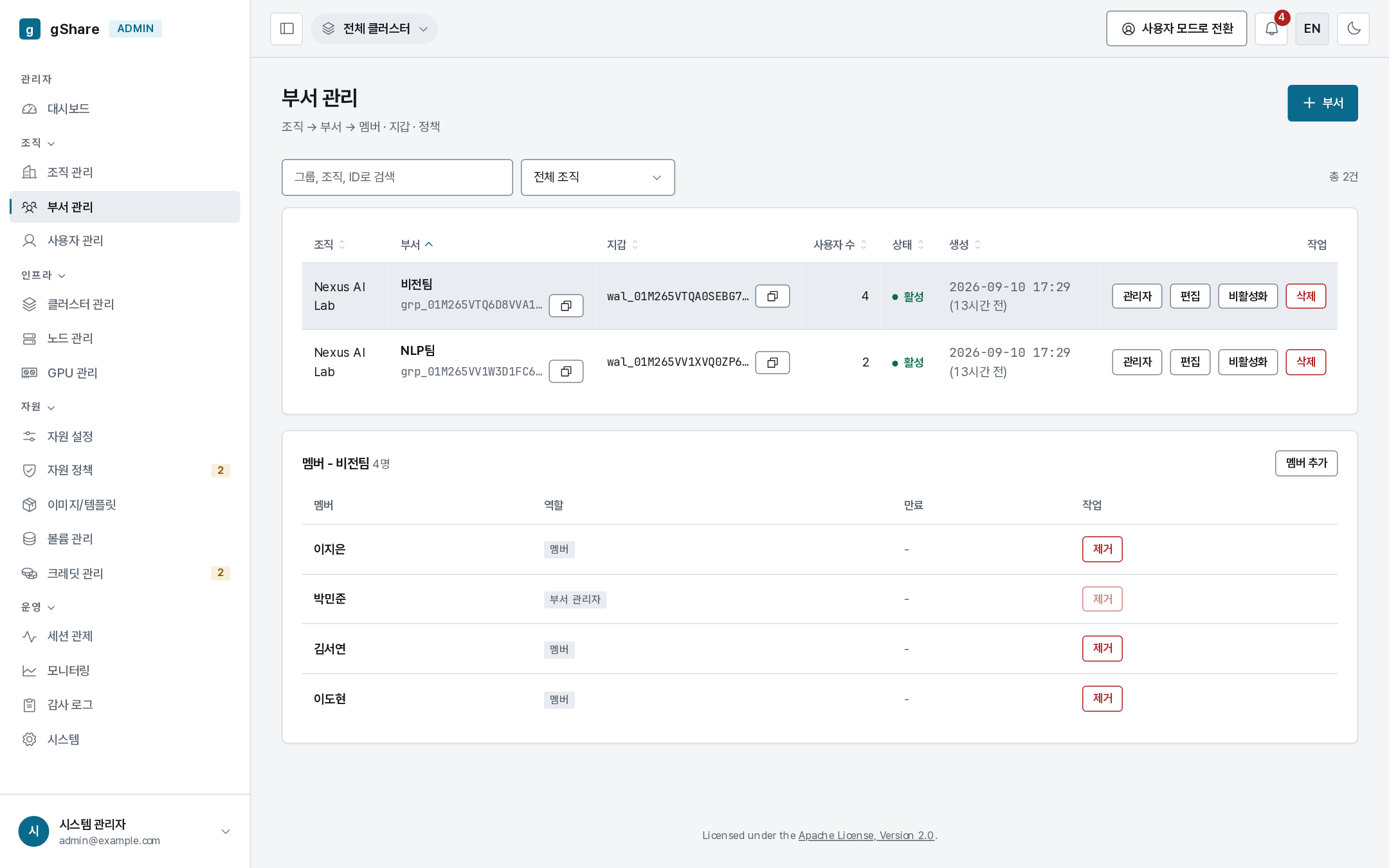Remove member 이지은
This screenshot has width=1389, height=868.
click(1102, 549)
